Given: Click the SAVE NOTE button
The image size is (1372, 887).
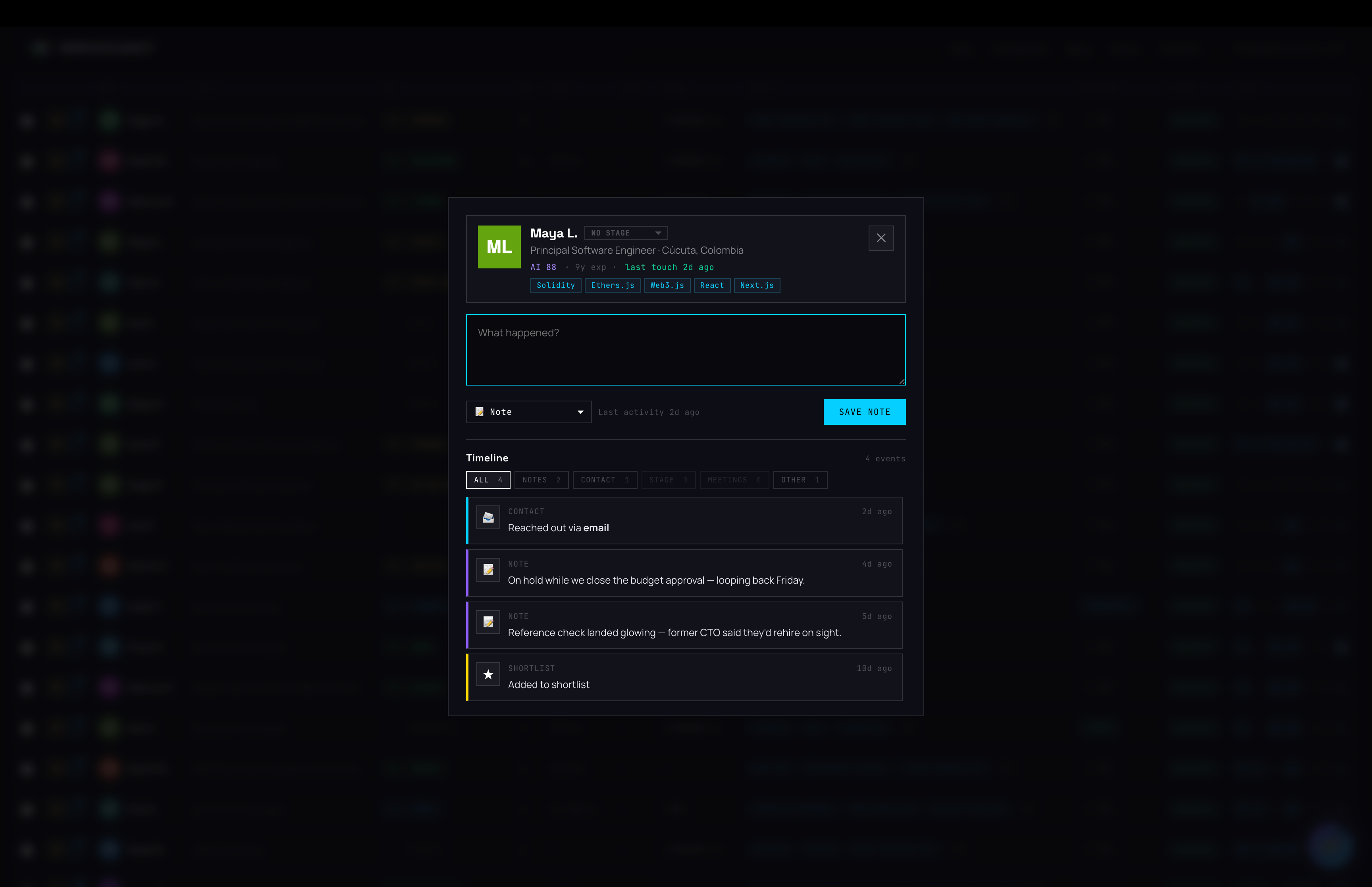Looking at the screenshot, I should [x=864, y=412].
